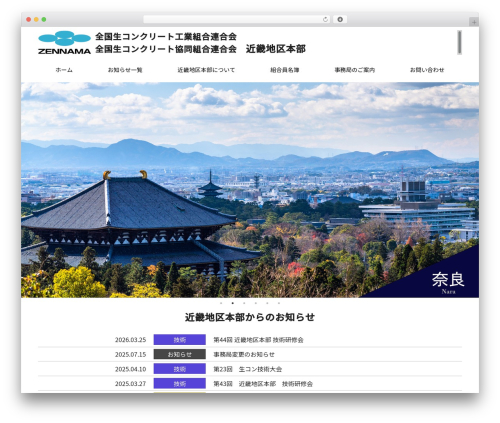Select the first slider dot

[221, 303]
